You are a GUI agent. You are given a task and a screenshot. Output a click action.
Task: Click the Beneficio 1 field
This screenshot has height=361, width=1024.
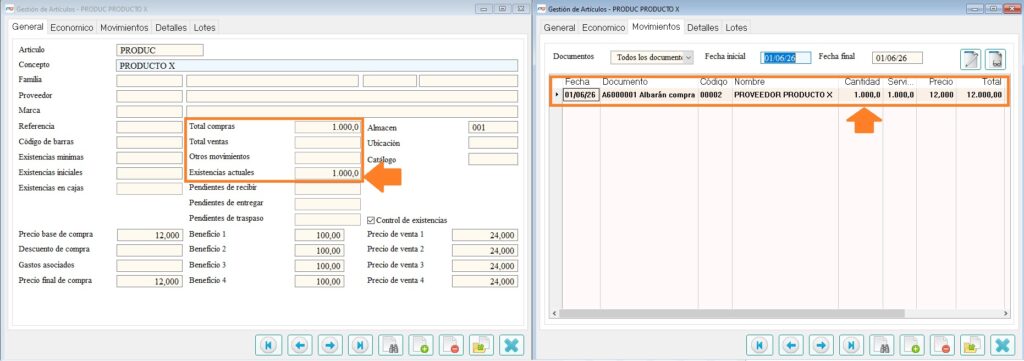pos(319,235)
